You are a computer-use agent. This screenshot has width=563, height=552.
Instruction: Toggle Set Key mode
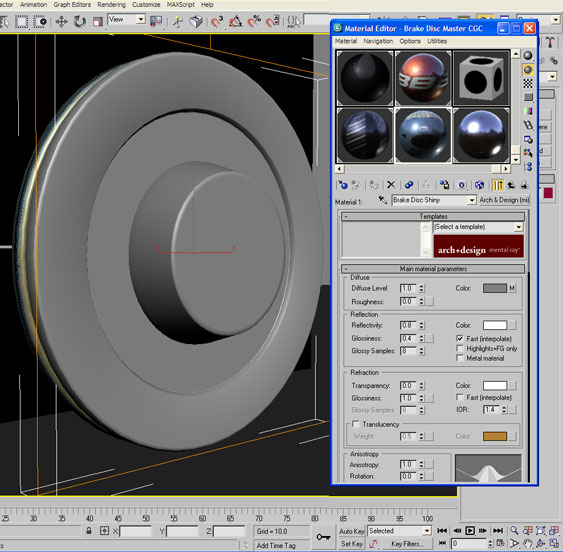coord(352,544)
